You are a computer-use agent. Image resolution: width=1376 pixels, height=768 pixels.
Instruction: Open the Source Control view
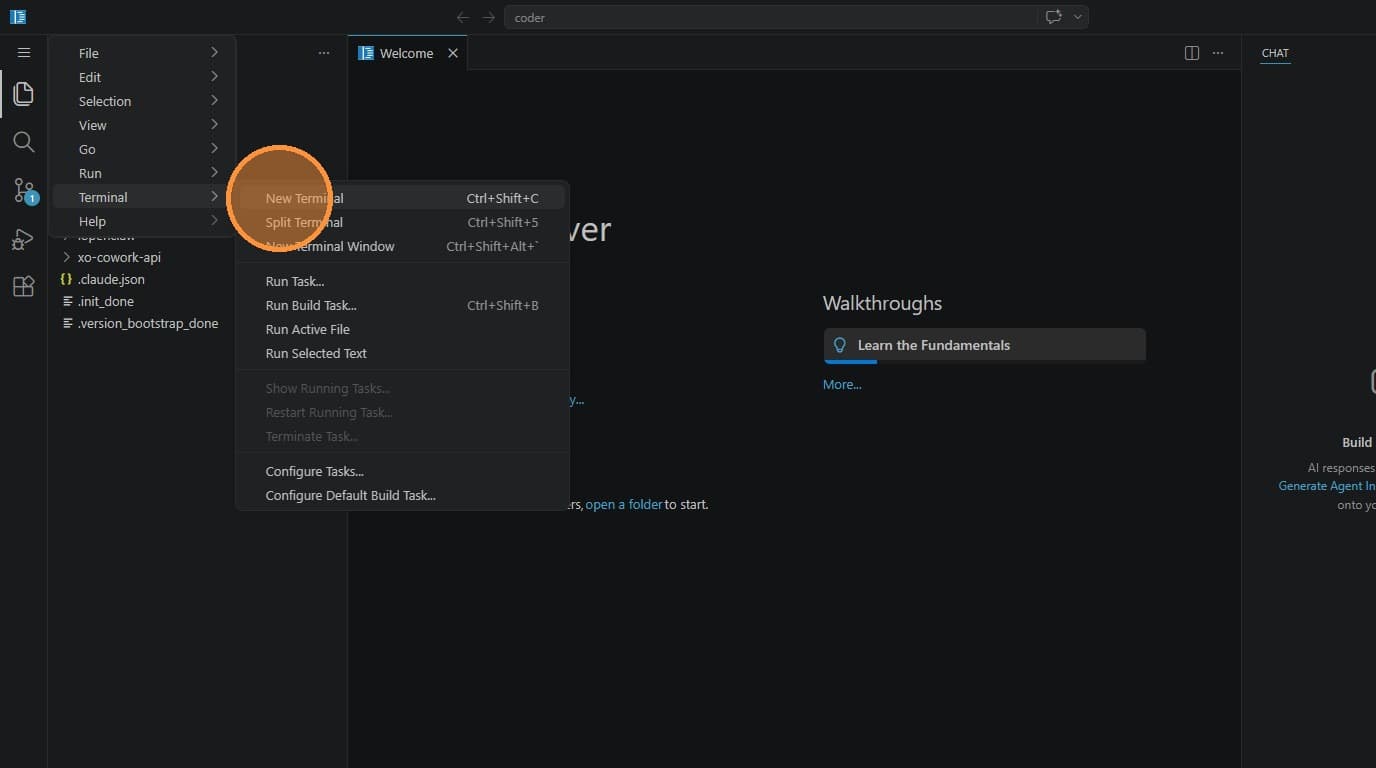point(24,190)
